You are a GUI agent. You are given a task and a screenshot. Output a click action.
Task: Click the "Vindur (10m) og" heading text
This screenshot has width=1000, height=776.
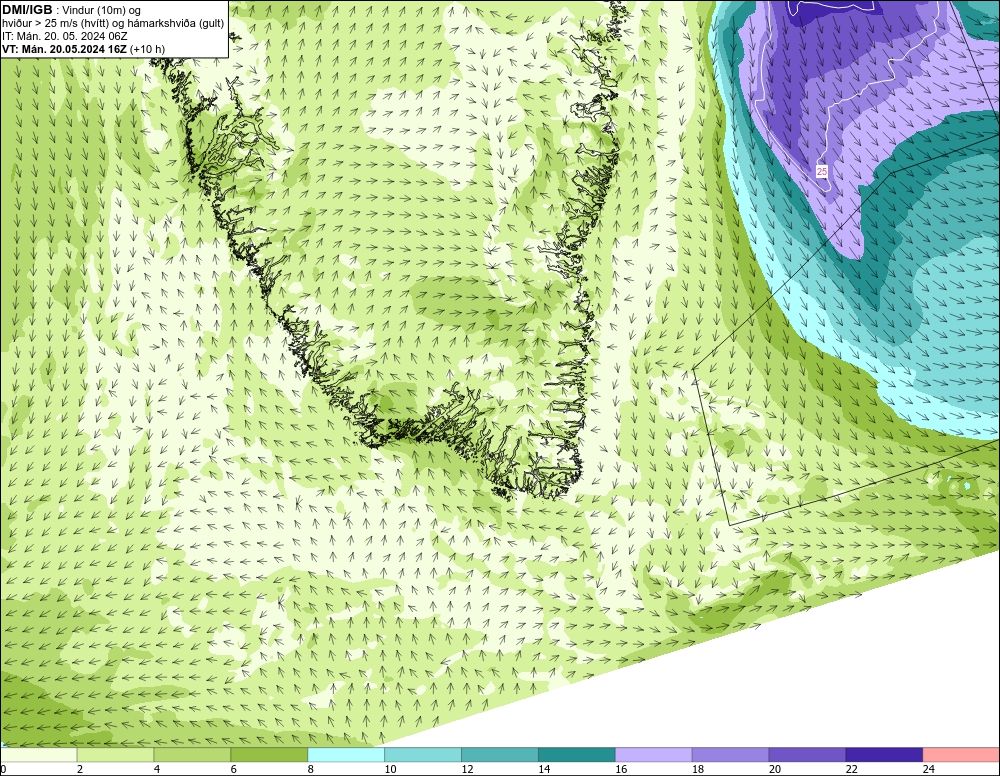click(101, 10)
